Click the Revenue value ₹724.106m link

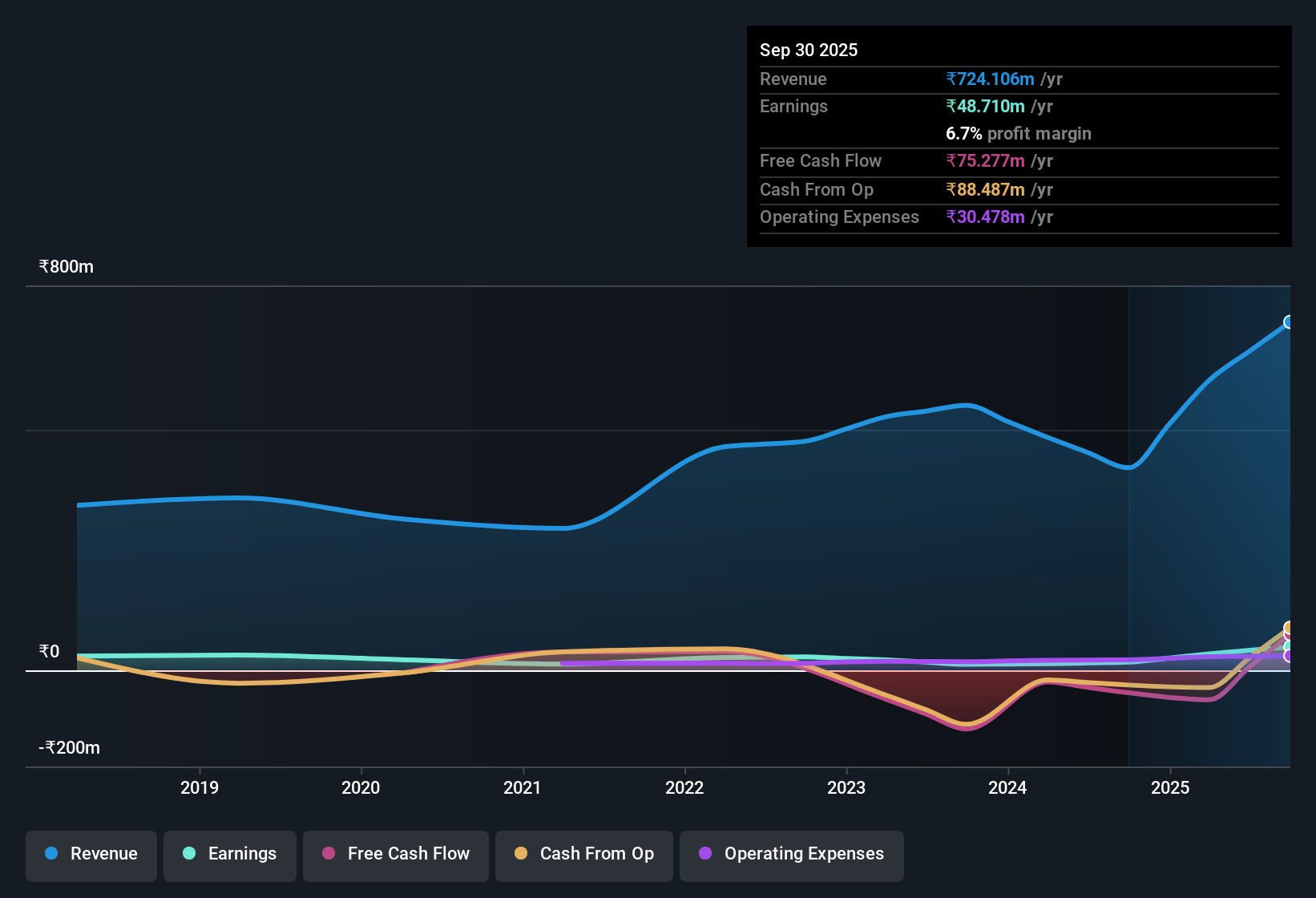tap(990, 79)
